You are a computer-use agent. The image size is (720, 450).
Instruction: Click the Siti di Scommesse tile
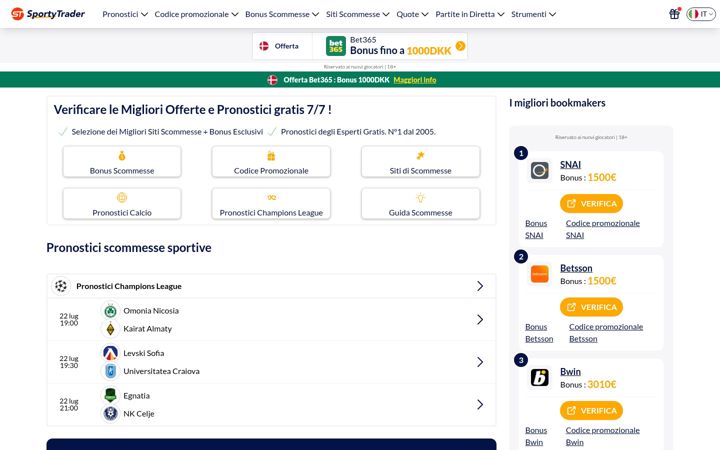(x=421, y=162)
